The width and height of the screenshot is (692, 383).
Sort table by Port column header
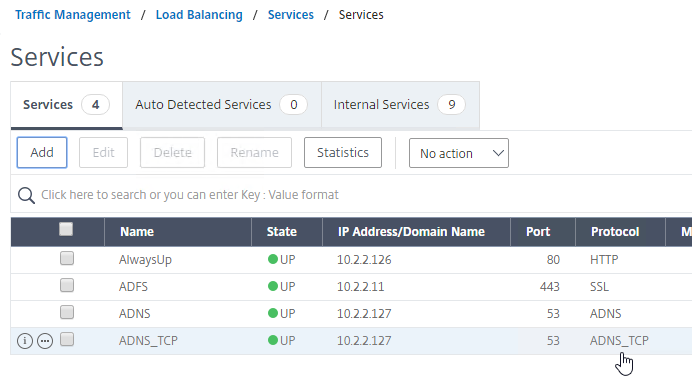click(538, 232)
